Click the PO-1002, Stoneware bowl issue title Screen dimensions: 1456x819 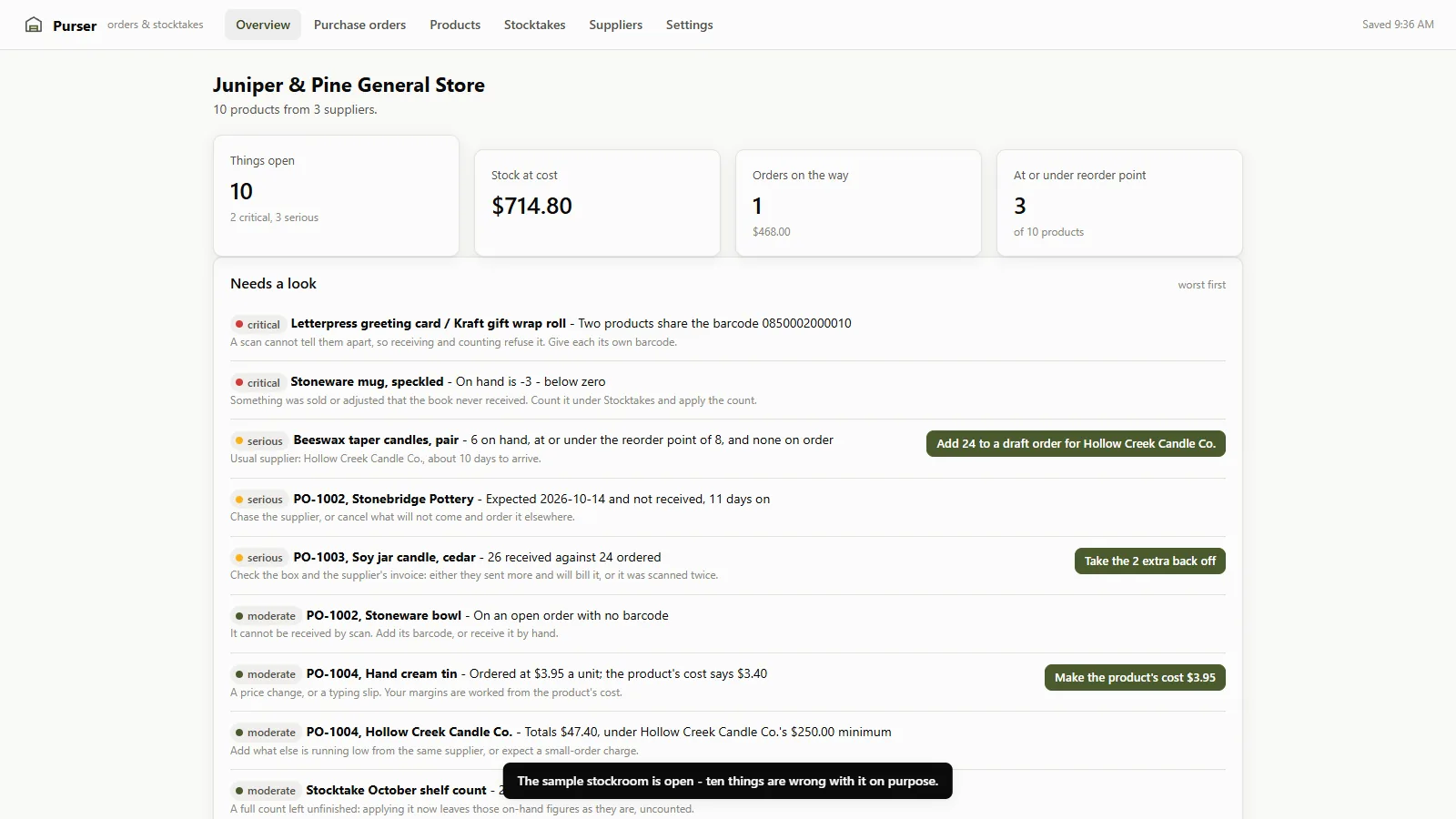pyautogui.click(x=384, y=615)
